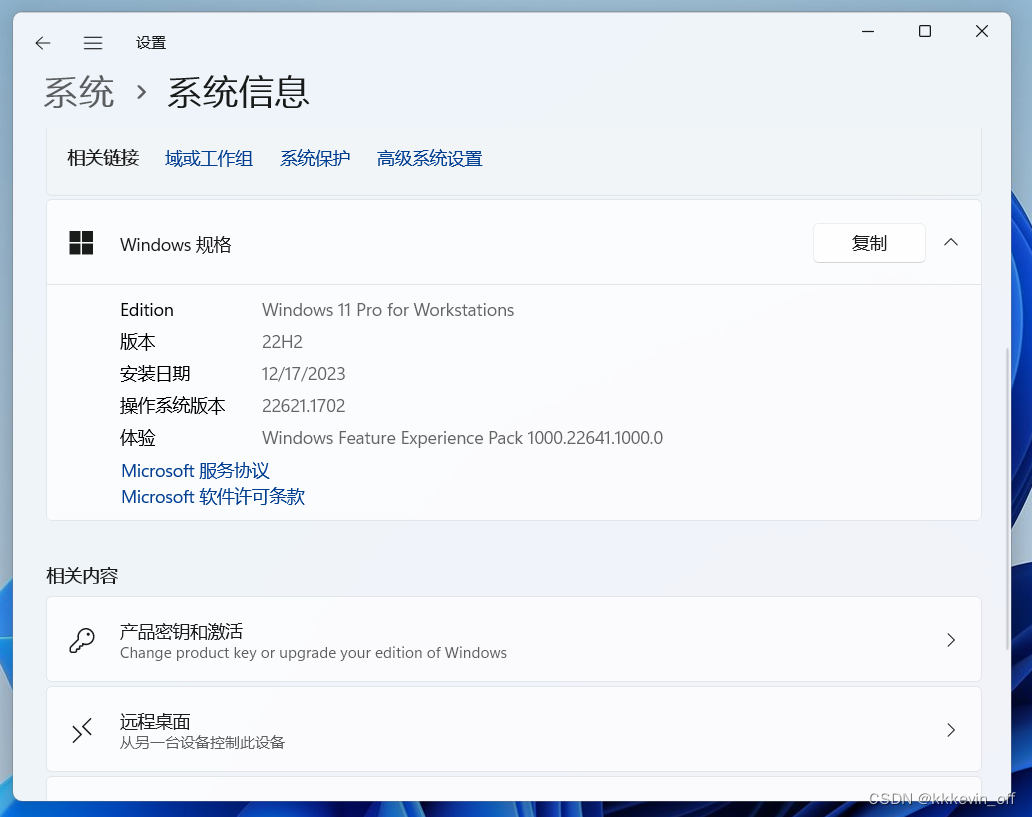This screenshot has width=1032, height=817.
Task: Open the 远程桌面 chevron arrow
Action: click(x=950, y=730)
